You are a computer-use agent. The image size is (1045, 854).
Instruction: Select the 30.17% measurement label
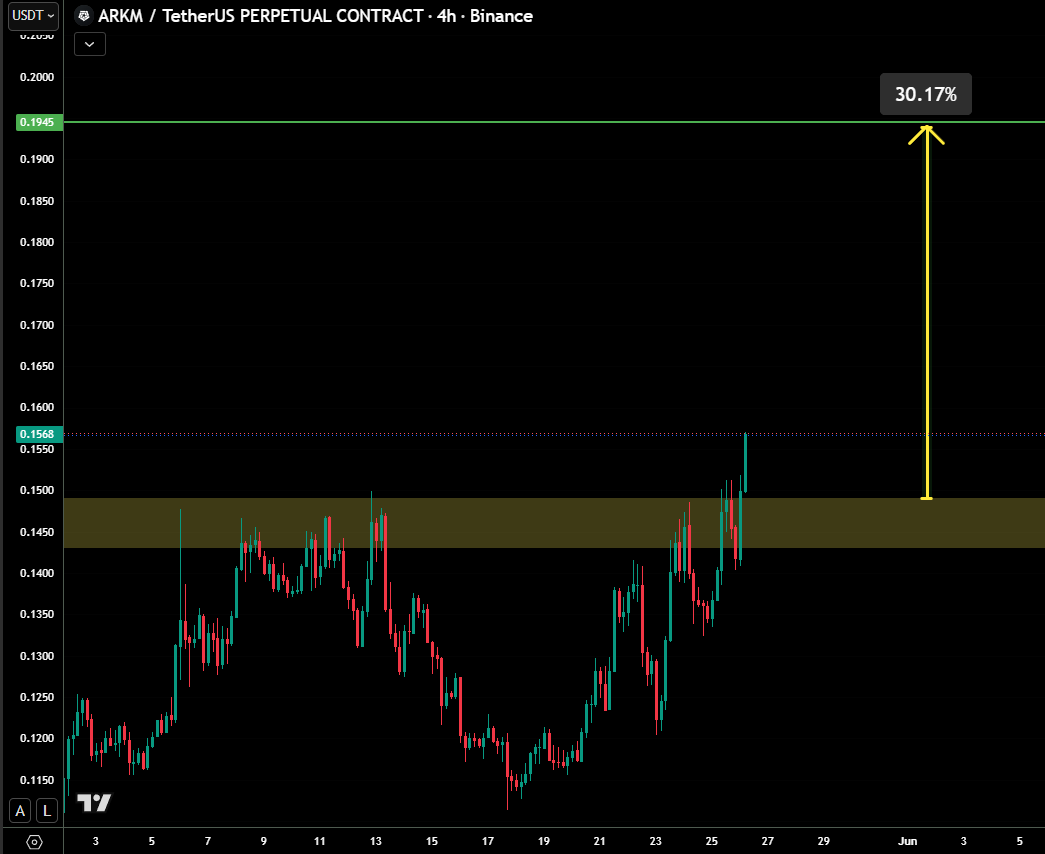click(926, 94)
